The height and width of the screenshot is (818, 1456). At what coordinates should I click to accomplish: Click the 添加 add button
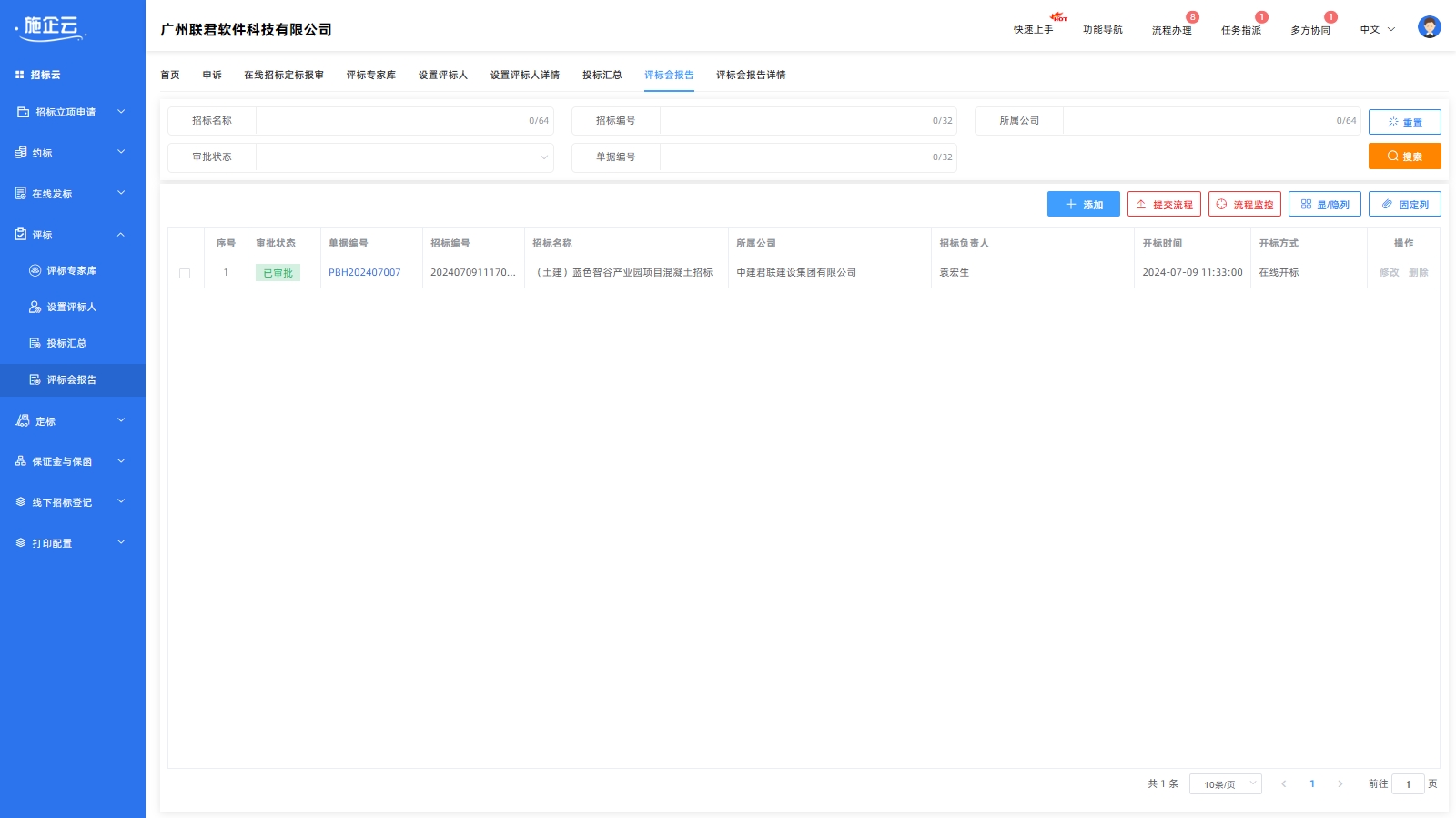click(x=1083, y=205)
